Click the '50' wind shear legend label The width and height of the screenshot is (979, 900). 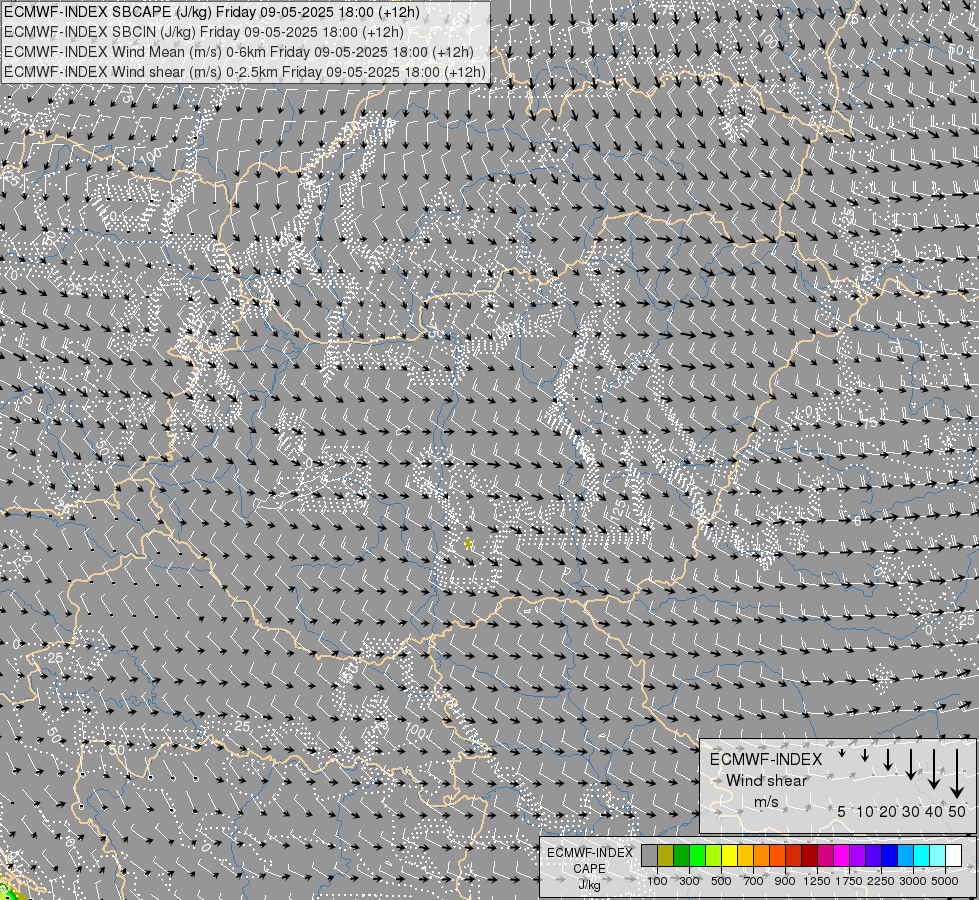pos(957,811)
